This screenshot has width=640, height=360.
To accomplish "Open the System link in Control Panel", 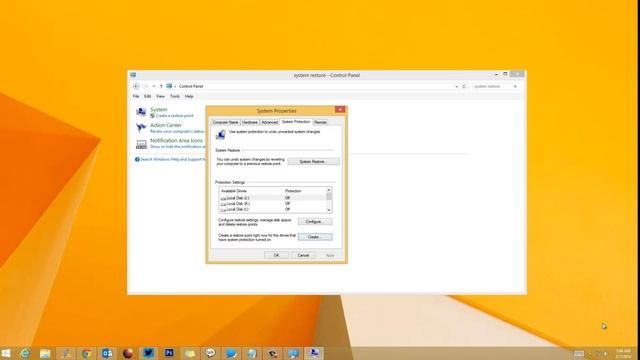I will click(x=158, y=109).
